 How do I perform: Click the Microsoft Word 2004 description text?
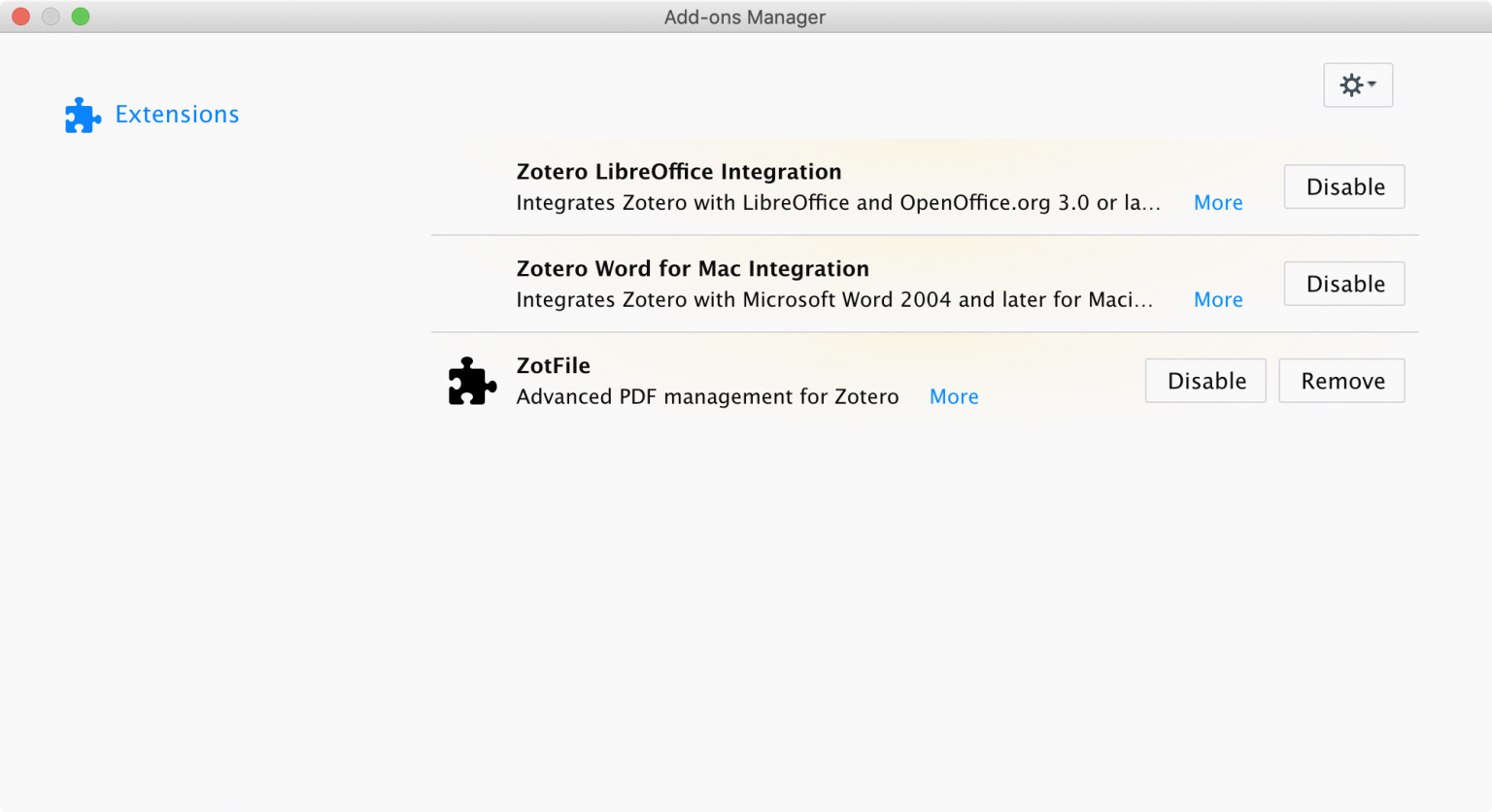point(833,300)
